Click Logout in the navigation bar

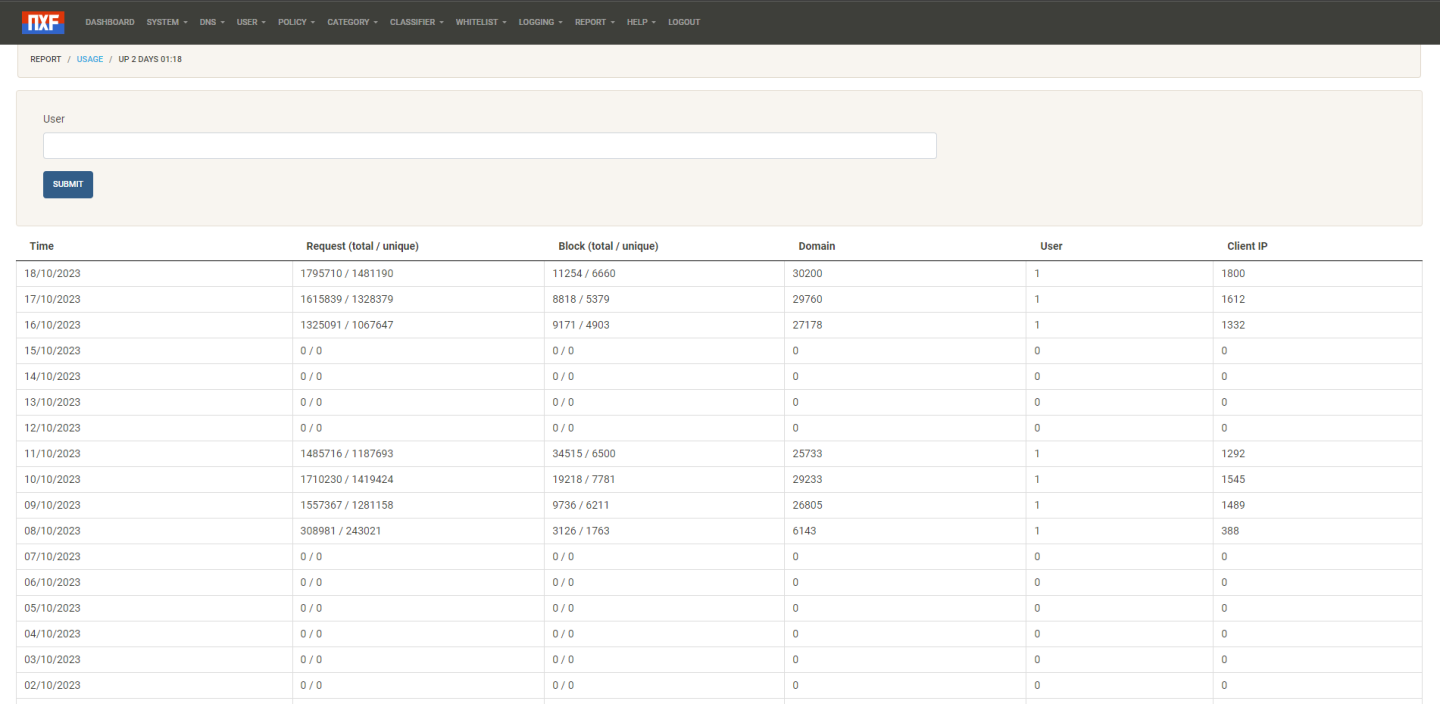684,22
